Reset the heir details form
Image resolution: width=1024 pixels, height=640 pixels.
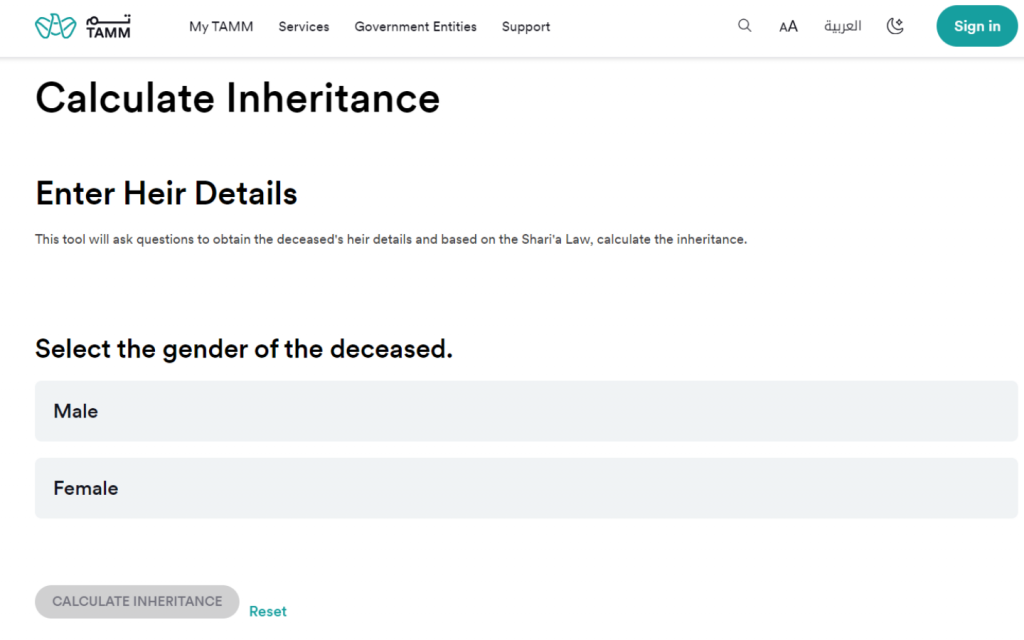(x=267, y=611)
